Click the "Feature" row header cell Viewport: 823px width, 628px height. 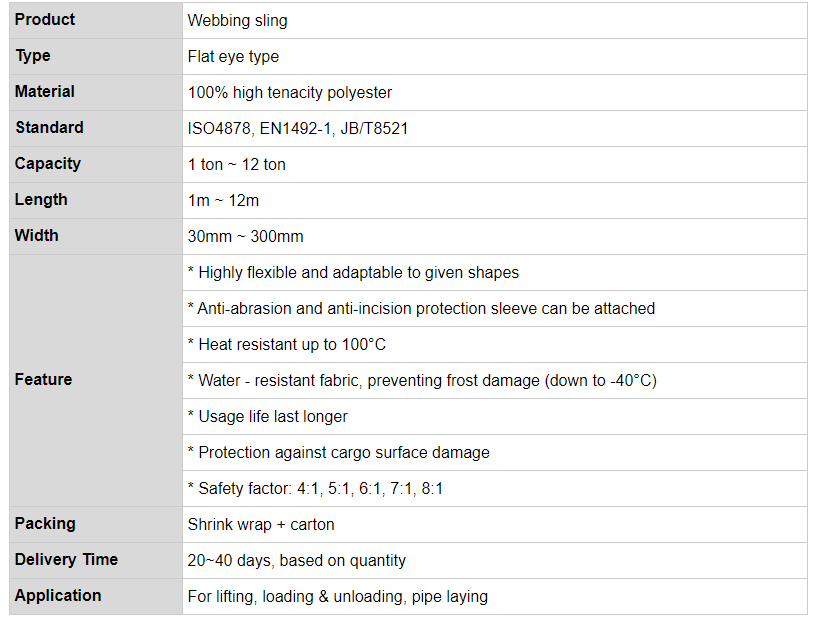click(44, 380)
